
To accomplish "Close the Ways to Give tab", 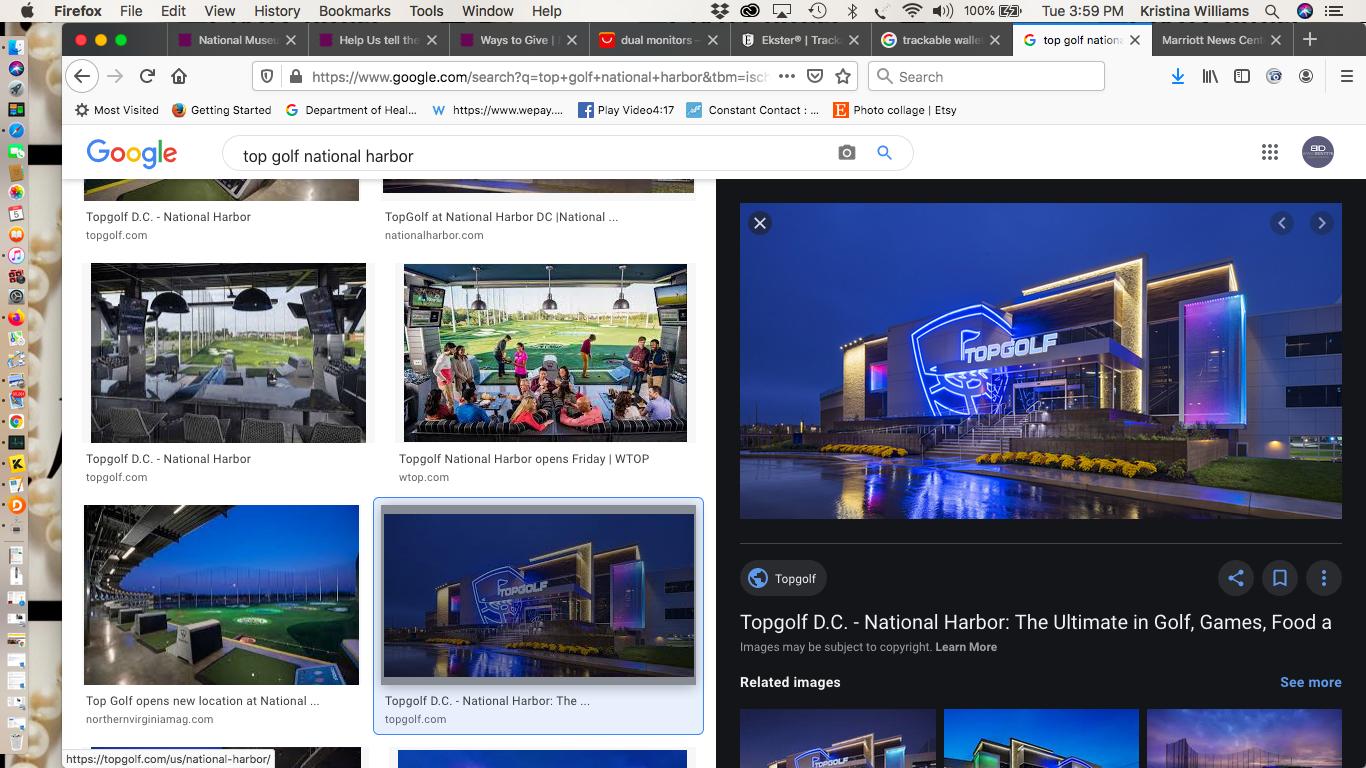I will click(572, 40).
